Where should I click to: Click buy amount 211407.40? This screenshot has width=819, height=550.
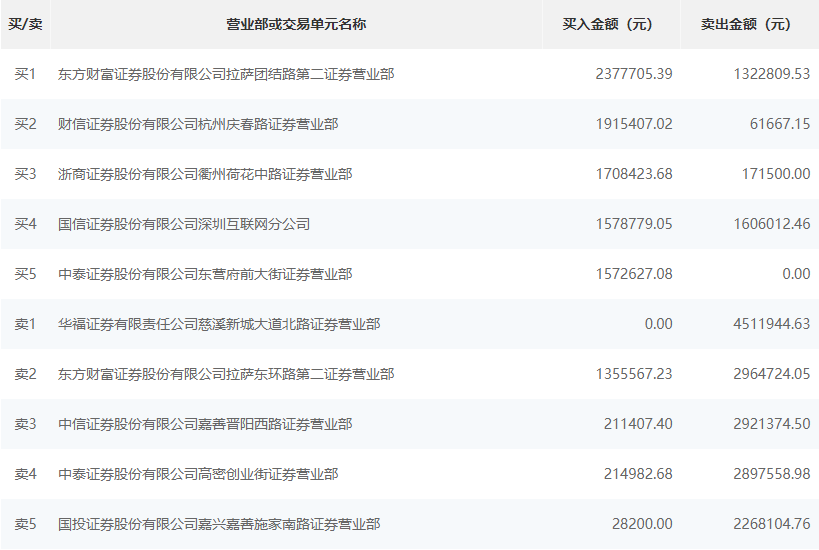tap(638, 424)
